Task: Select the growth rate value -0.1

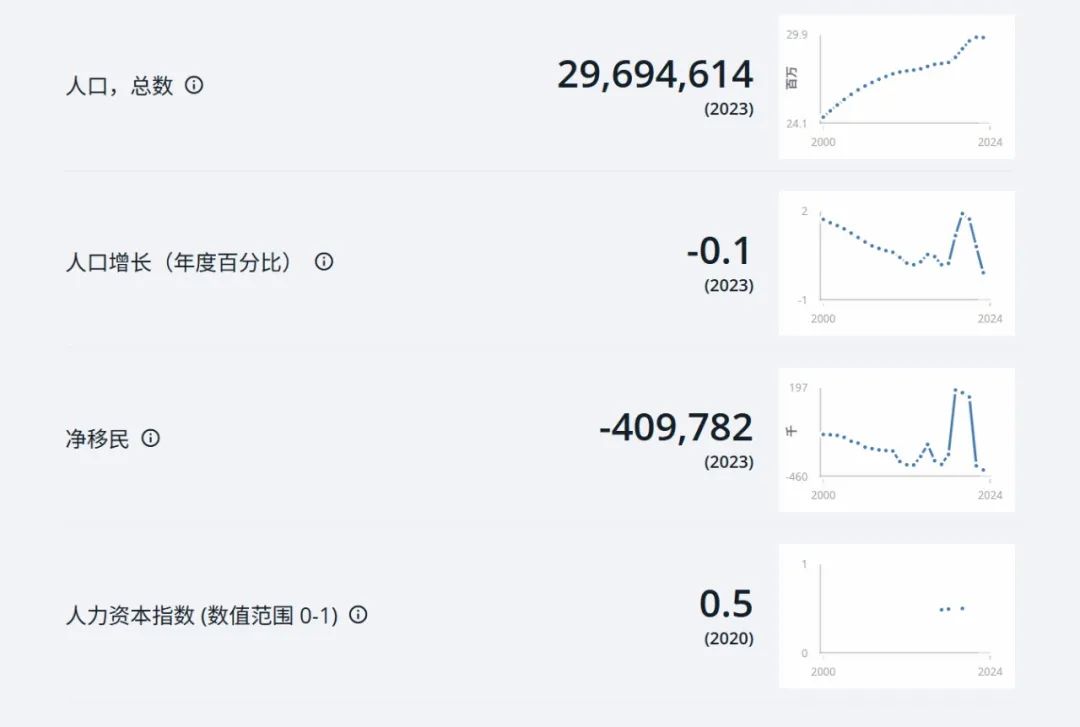Action: pyautogui.click(x=719, y=251)
